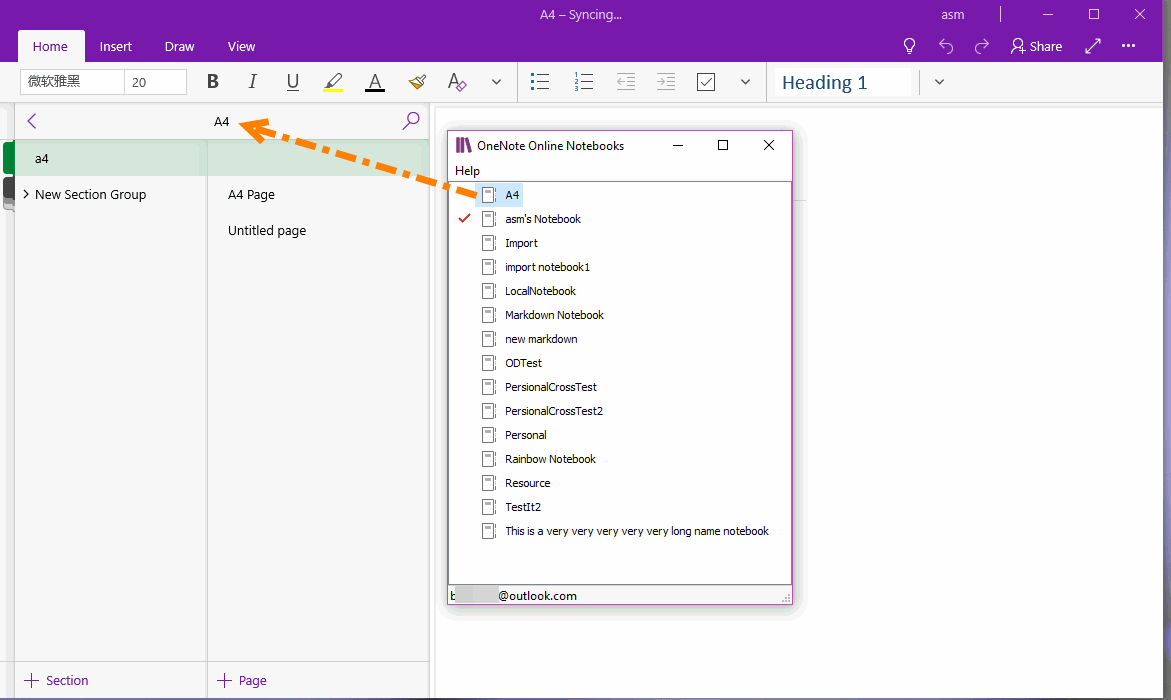Select import notebook1 entry
This screenshot has height=700, width=1171.
[547, 267]
